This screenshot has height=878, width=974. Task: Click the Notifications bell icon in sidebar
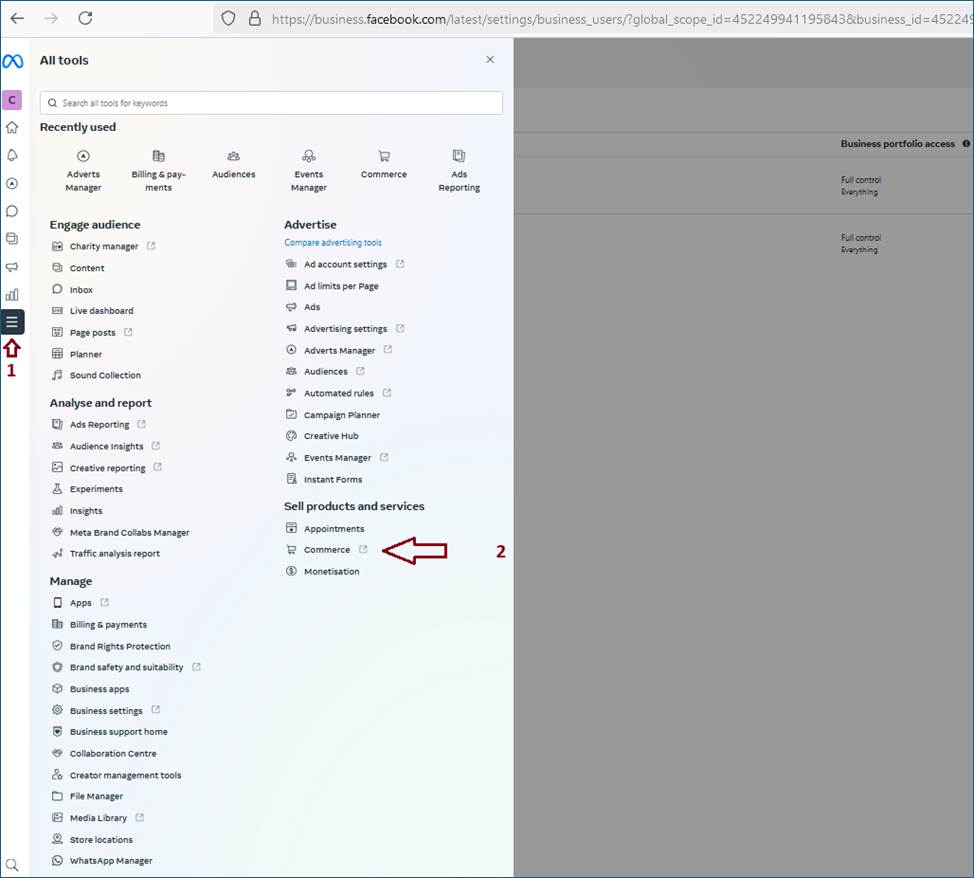pyautogui.click(x=12, y=155)
